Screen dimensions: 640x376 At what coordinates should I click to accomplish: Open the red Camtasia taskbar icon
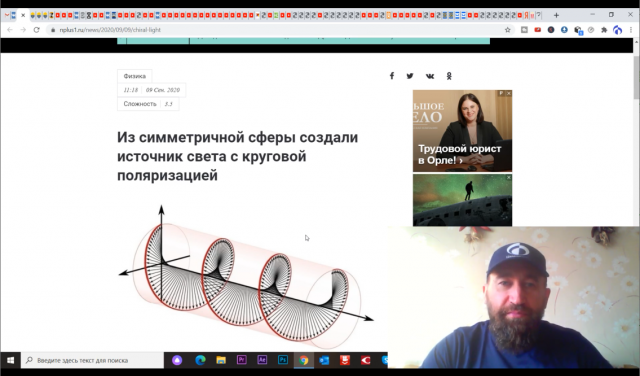coord(366,360)
